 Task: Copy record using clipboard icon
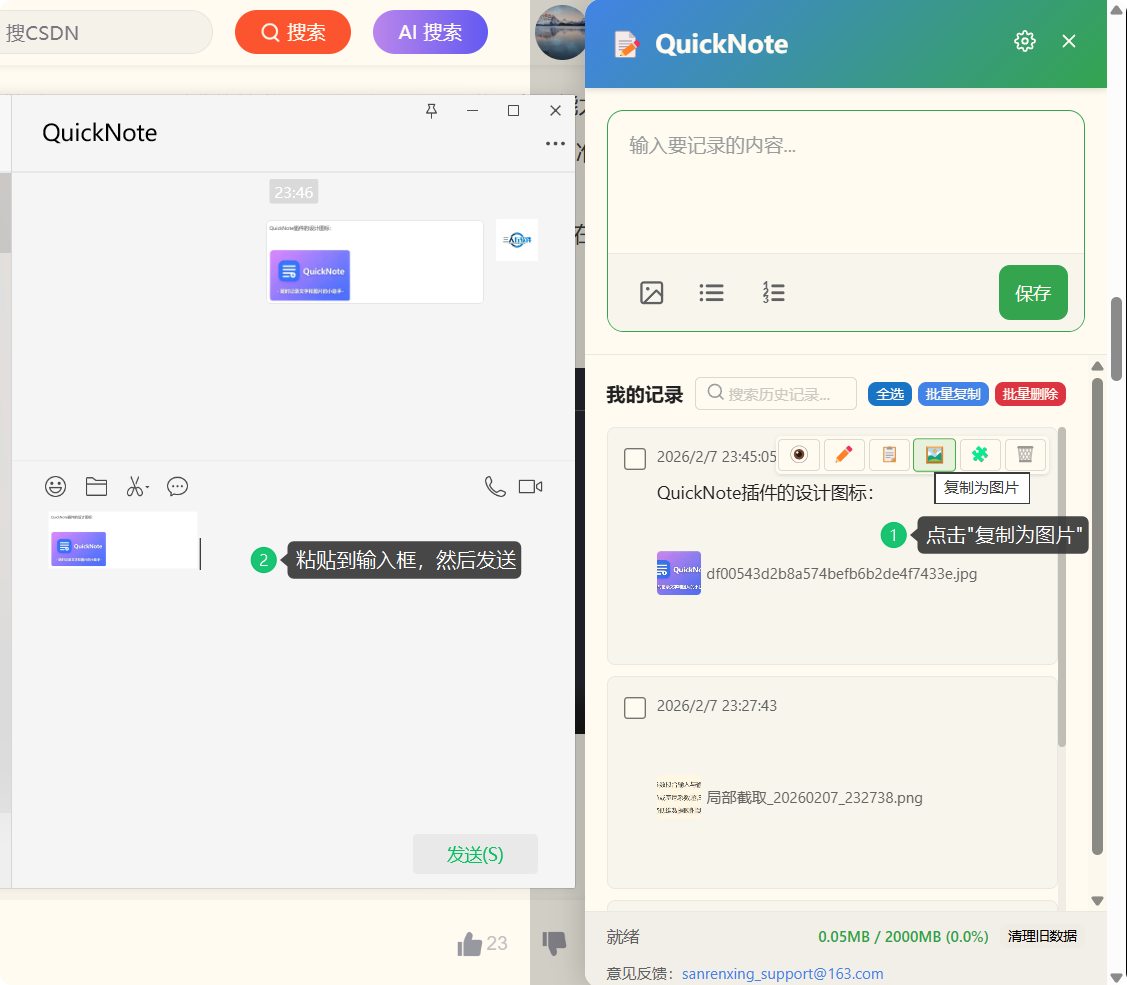tap(889, 455)
